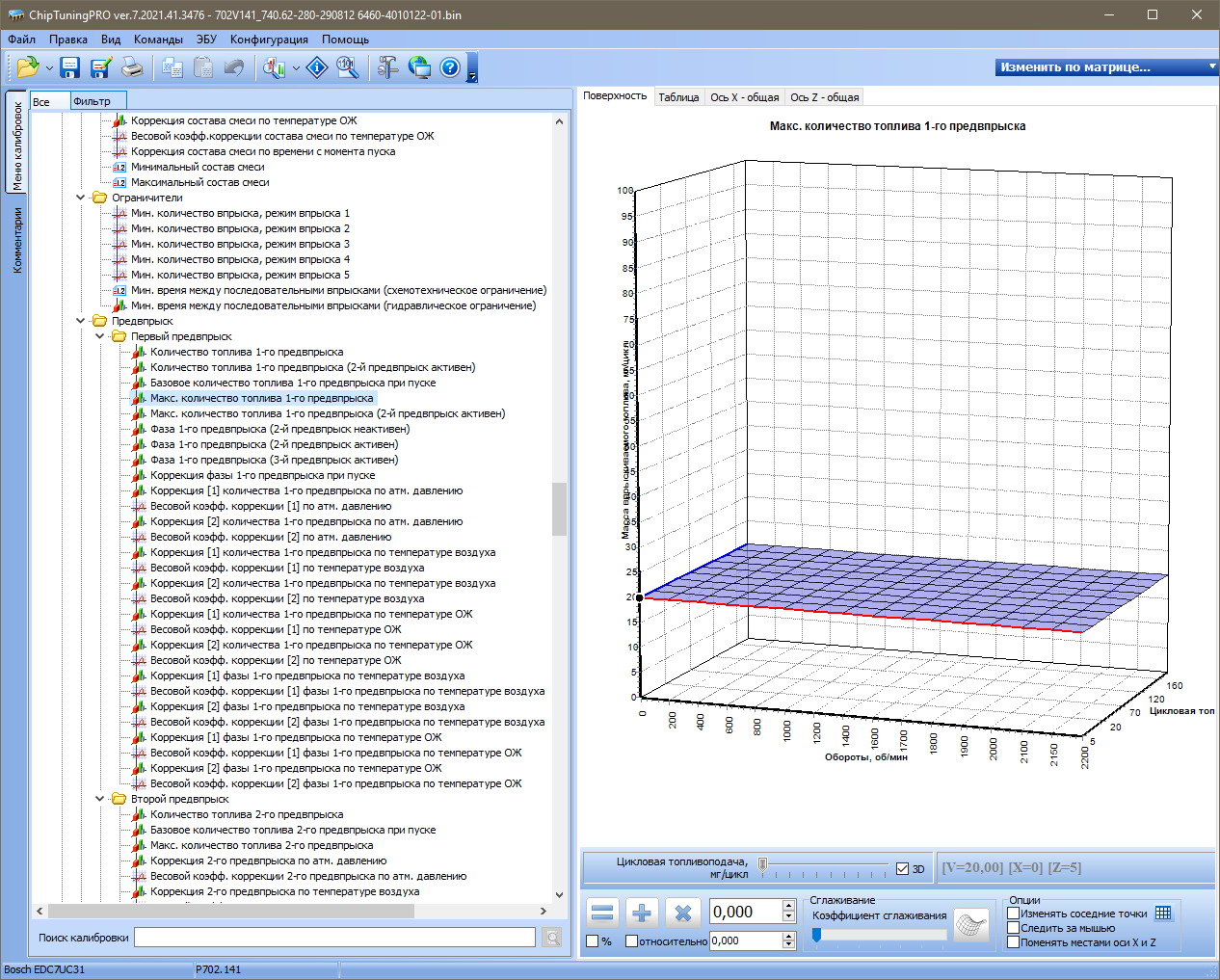
Task: Collapse the Предвпрыск folder
Action: [81, 321]
